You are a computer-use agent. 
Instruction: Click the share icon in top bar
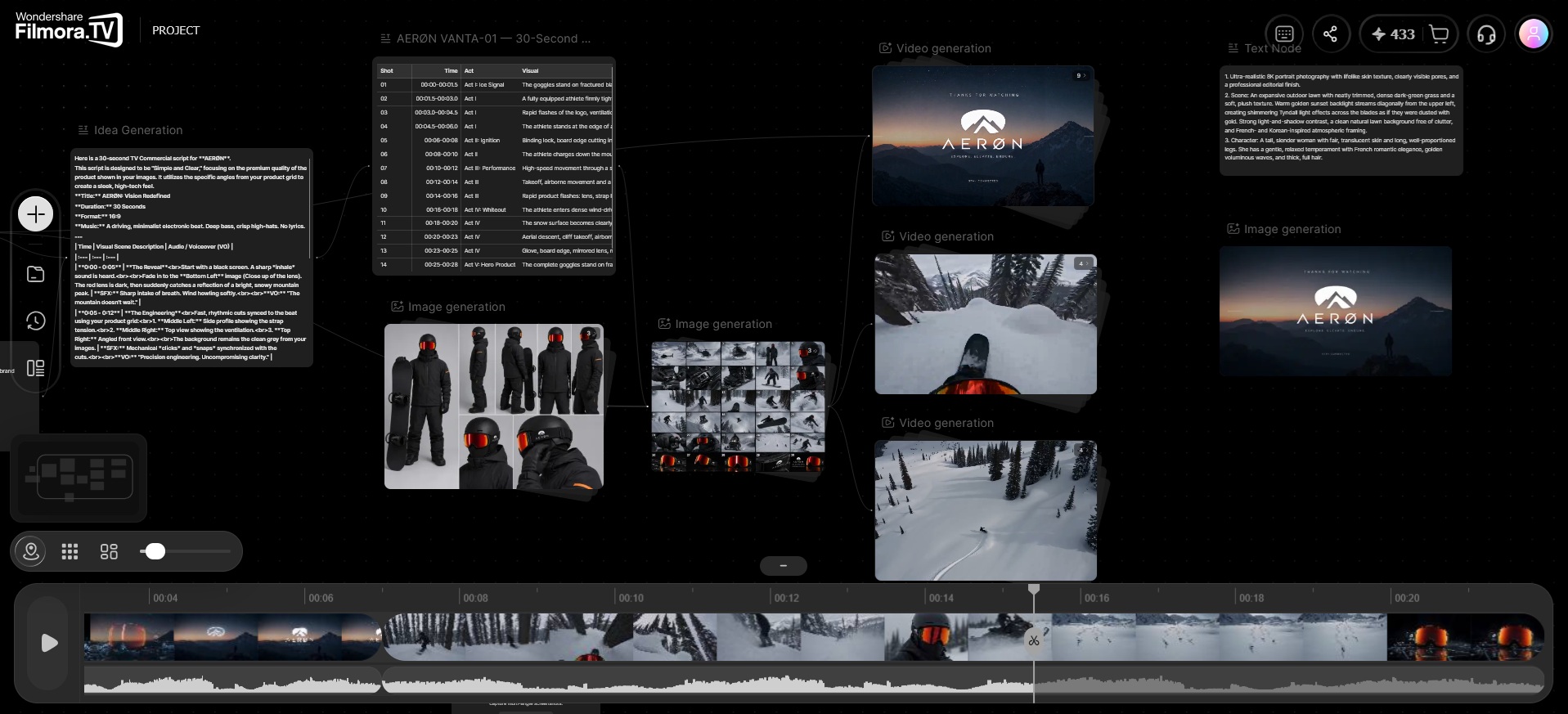(1331, 34)
